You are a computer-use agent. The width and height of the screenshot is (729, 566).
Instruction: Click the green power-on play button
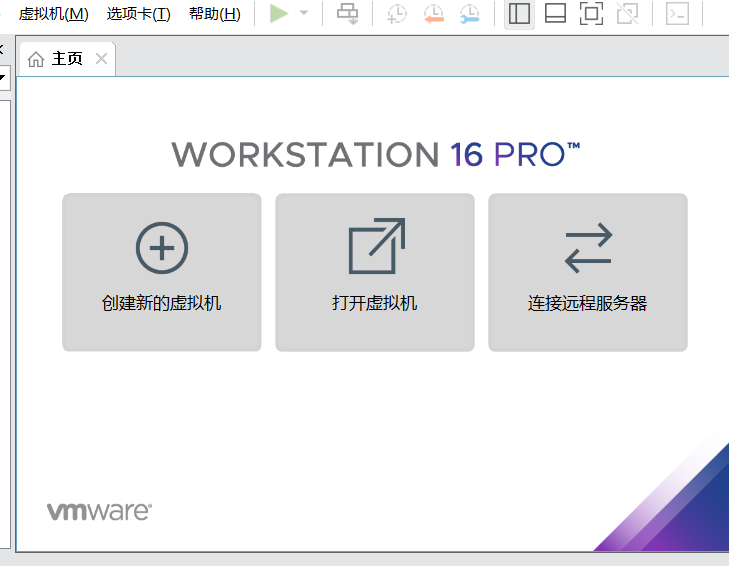click(278, 13)
